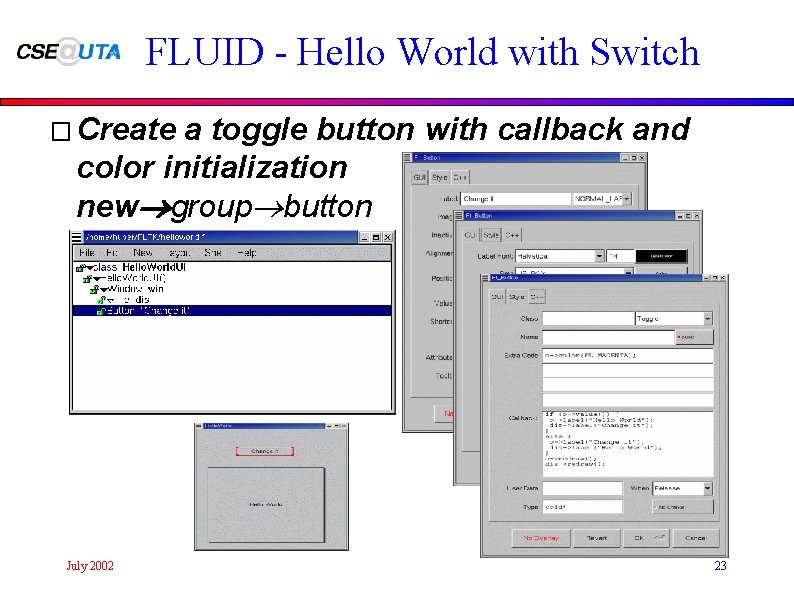Click inside the Callback code editor
Image resolution: width=794 pixels, height=595 pixels.
click(x=627, y=444)
